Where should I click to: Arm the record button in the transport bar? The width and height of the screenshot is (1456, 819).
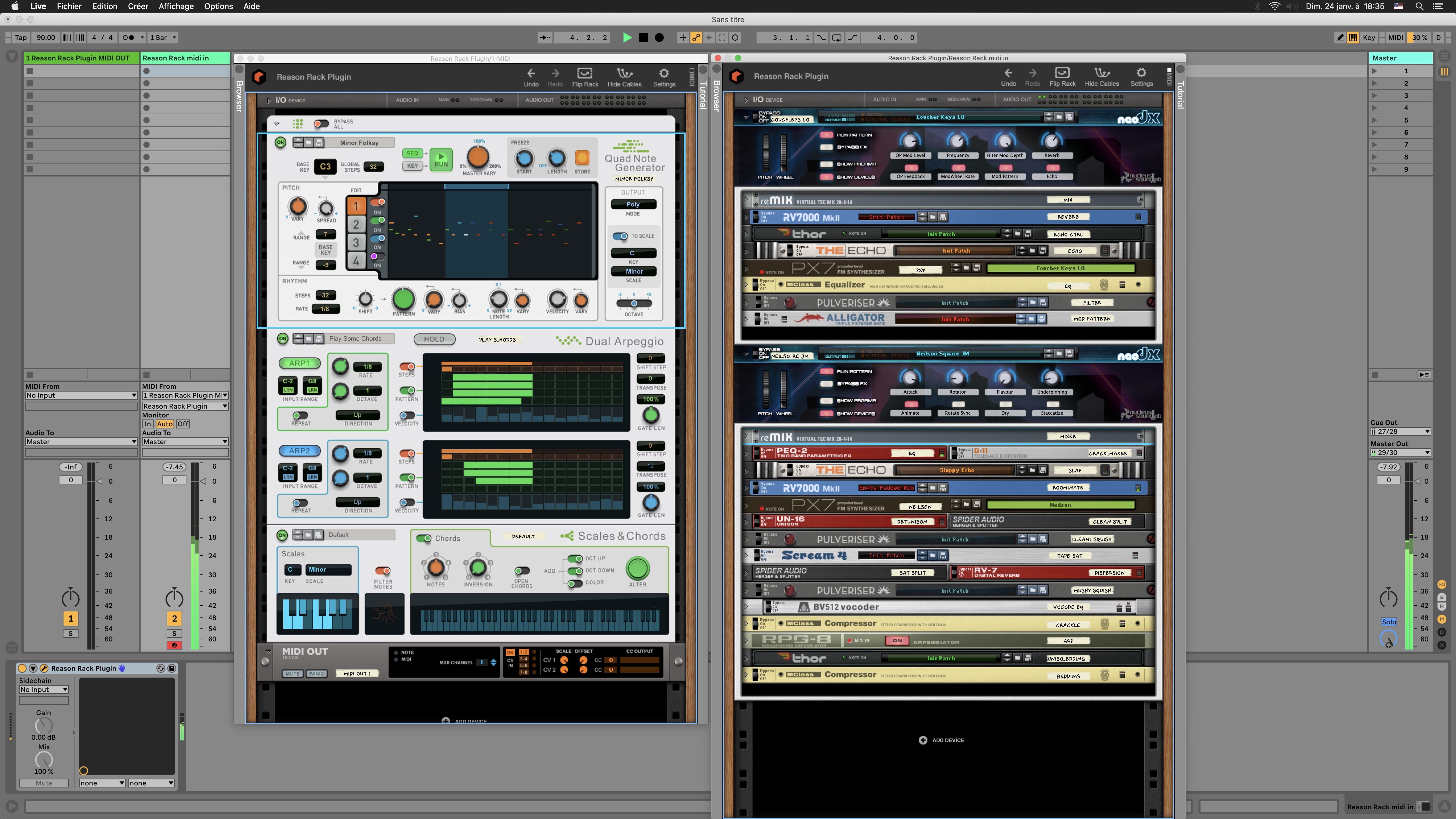659,37
